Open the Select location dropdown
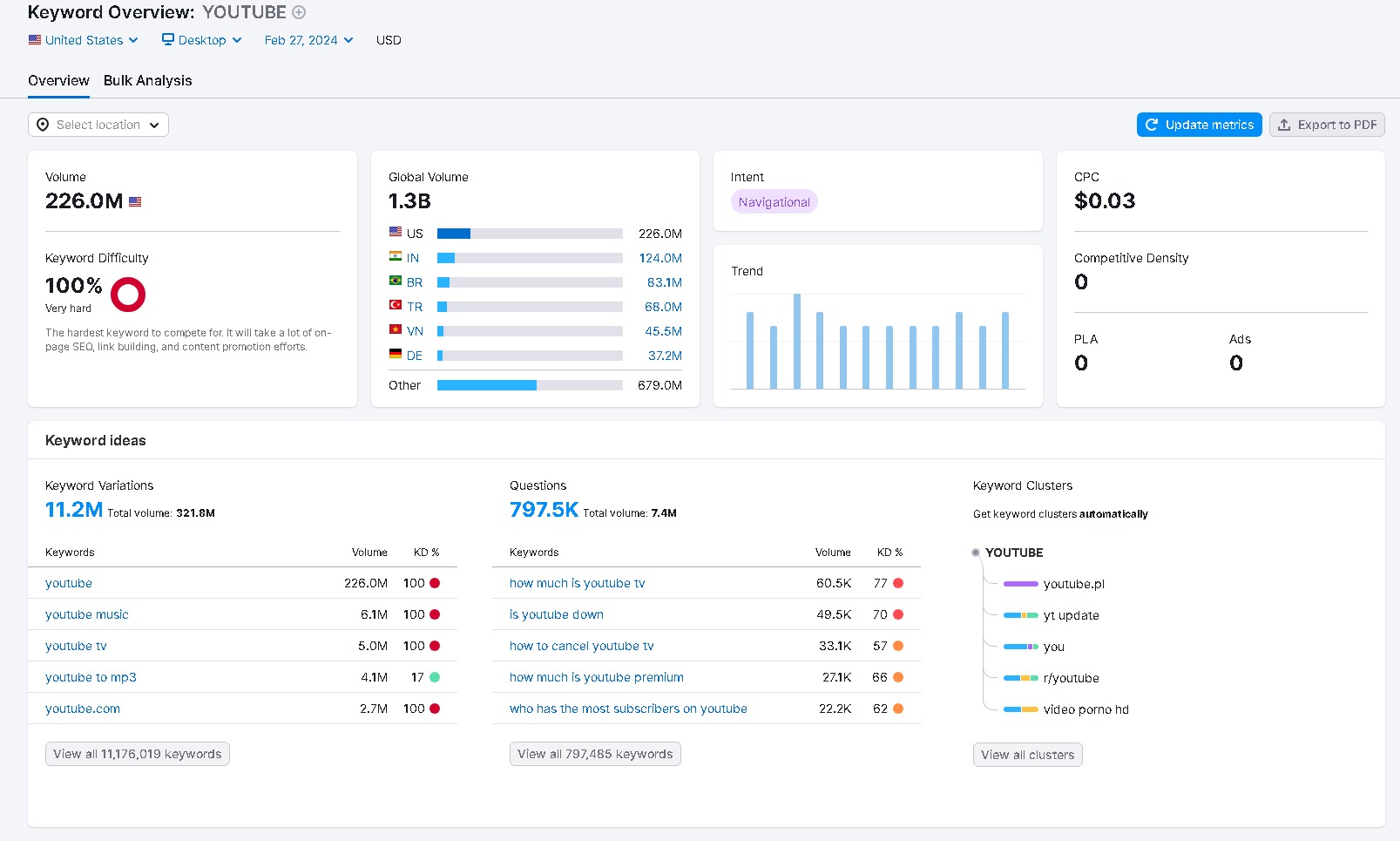 98,125
